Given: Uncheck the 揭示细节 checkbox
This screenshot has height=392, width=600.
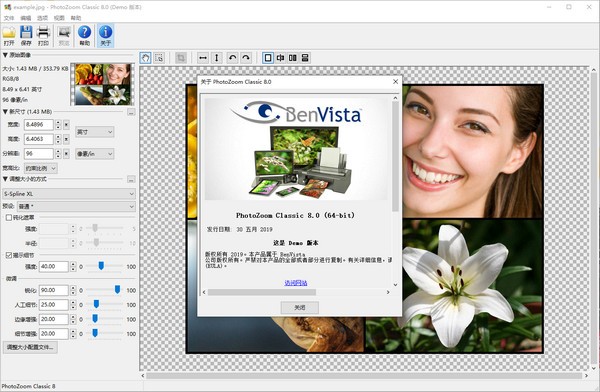Looking at the screenshot, I should [9, 255].
